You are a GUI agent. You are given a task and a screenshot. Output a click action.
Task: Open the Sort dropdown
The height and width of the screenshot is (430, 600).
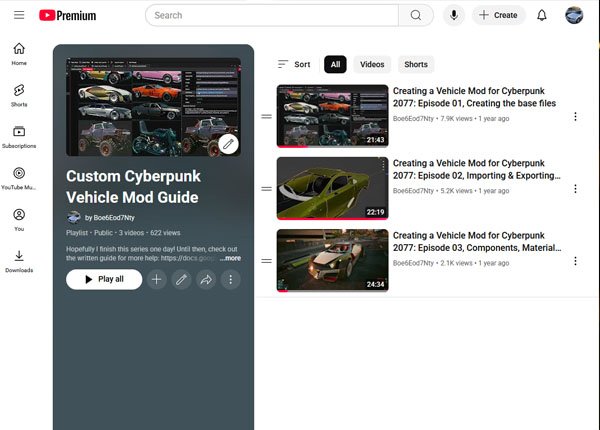pos(293,64)
